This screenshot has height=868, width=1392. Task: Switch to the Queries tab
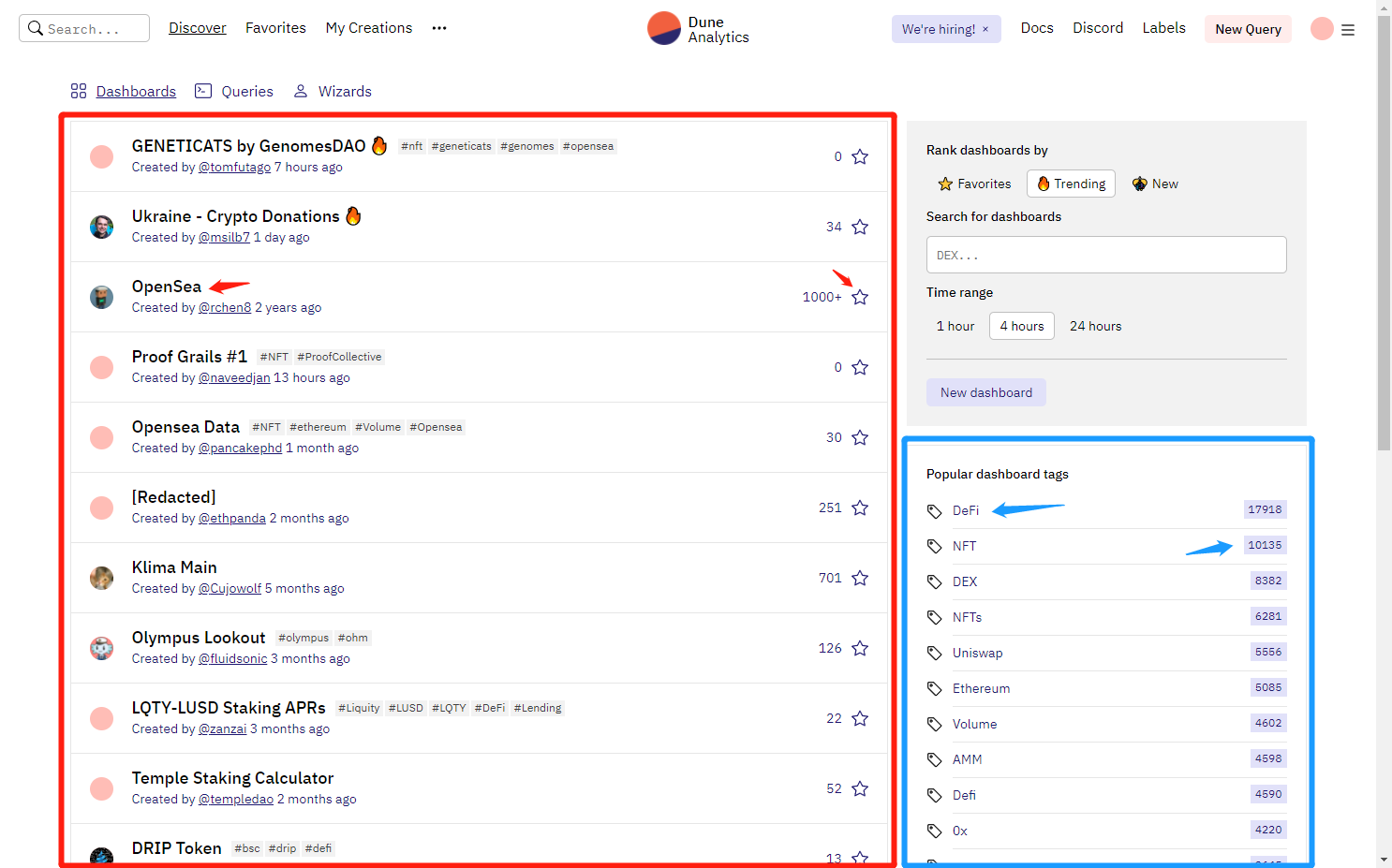point(247,91)
